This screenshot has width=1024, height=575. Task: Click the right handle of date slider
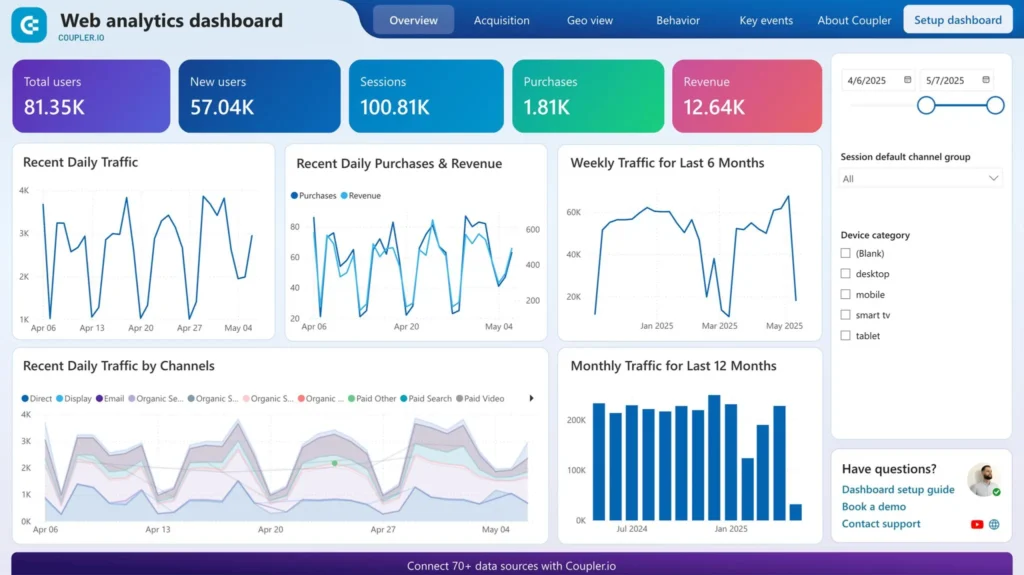(995, 105)
